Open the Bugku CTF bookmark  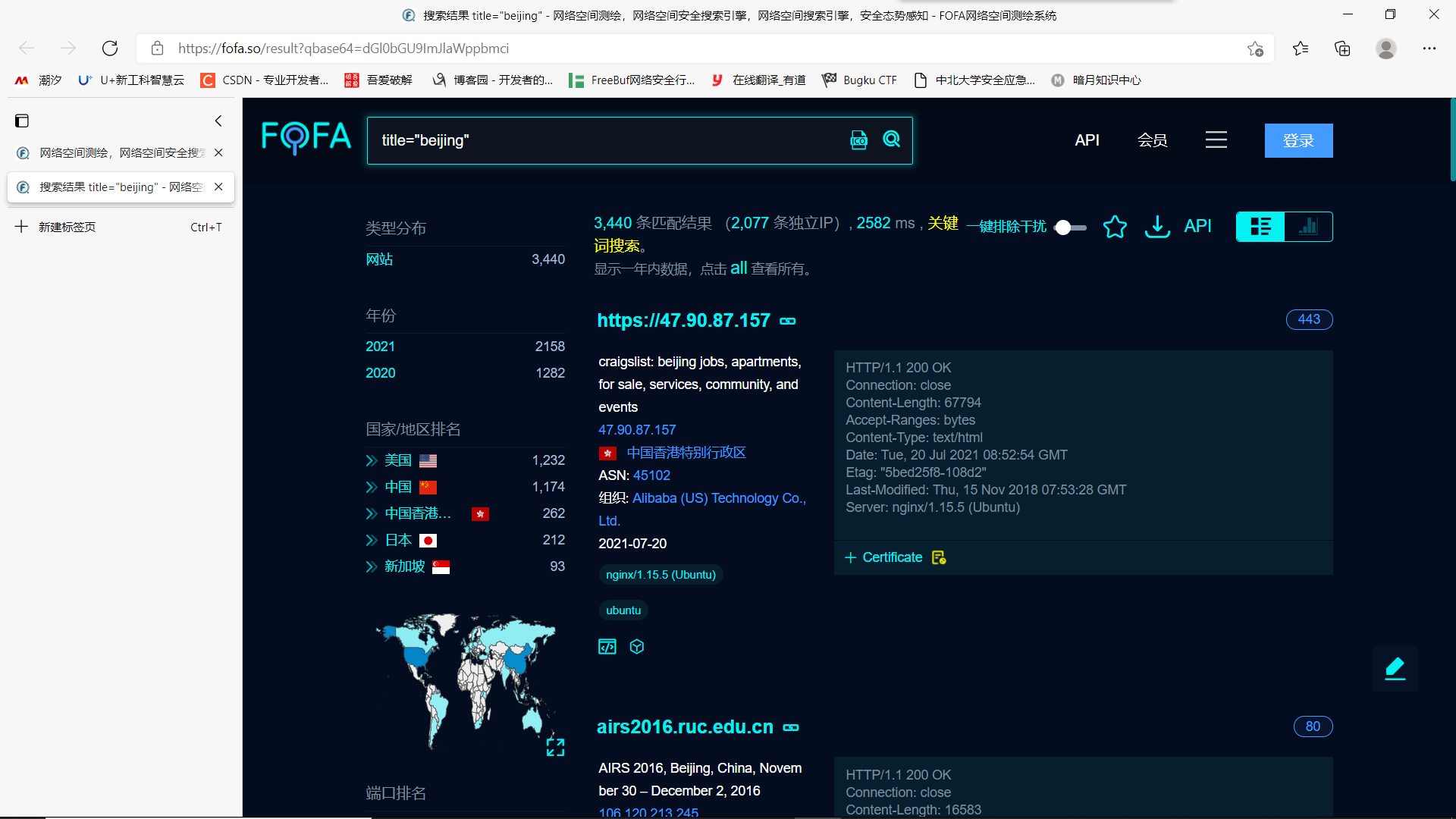[859, 80]
